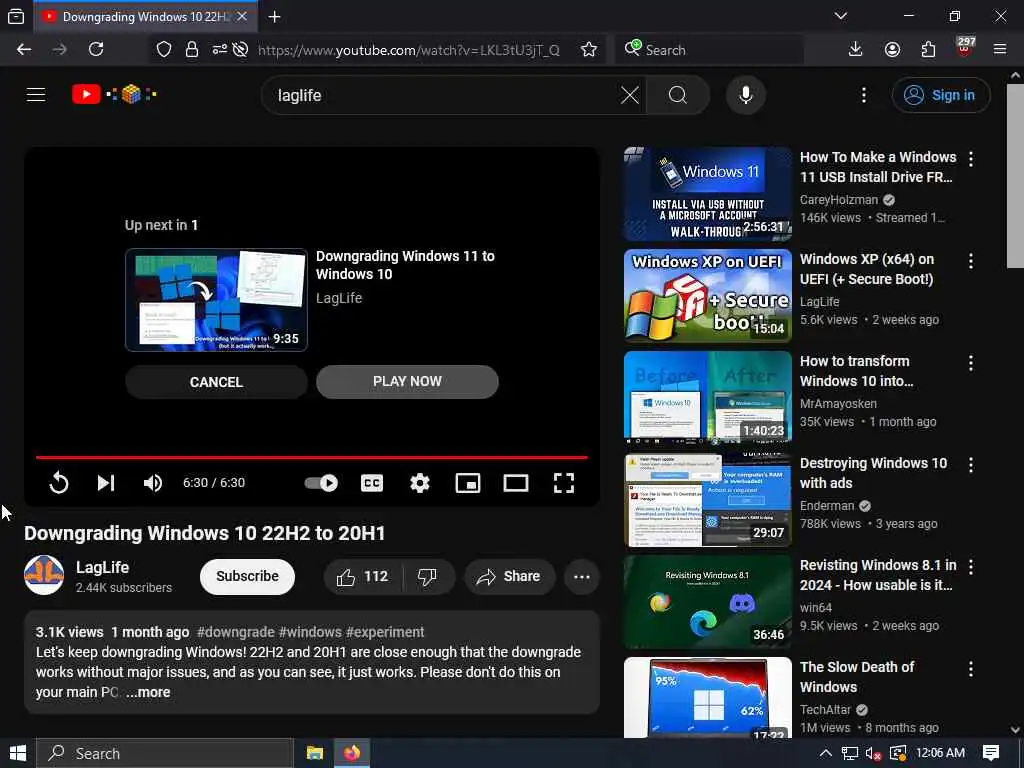1024x768 pixels.
Task: Show site security padlock info
Action: 191,50
